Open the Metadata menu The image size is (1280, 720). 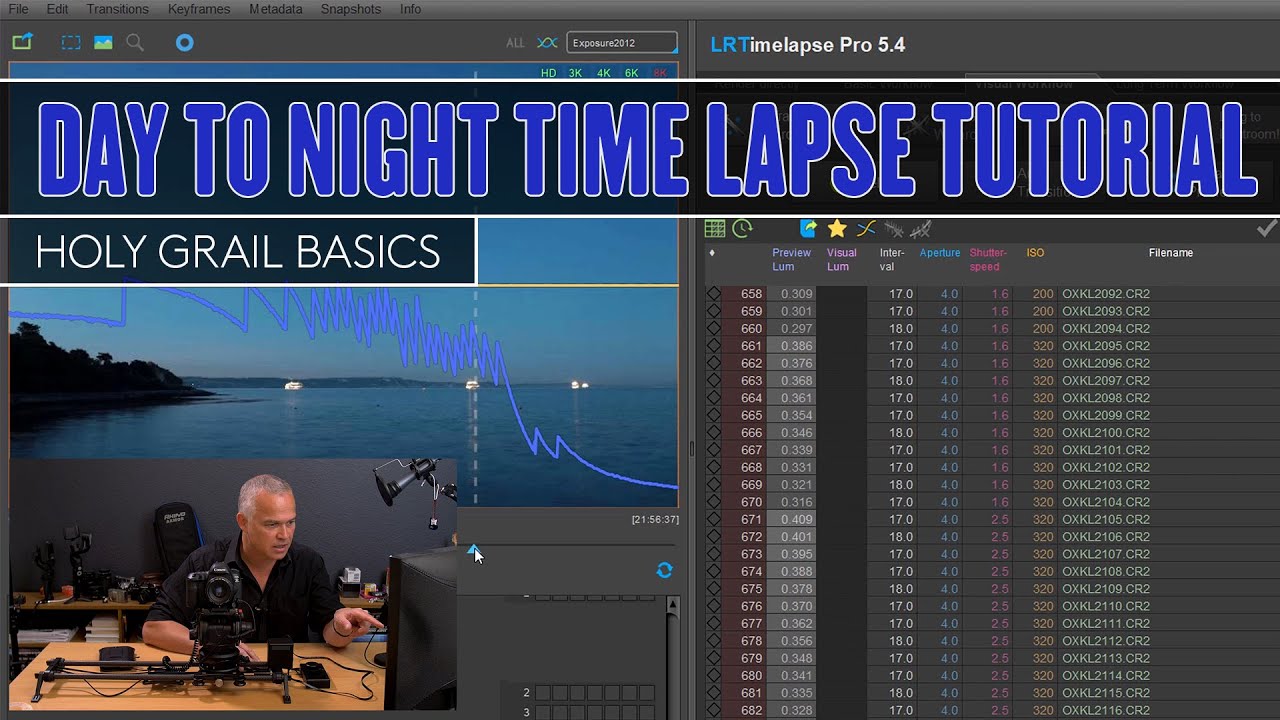click(275, 9)
